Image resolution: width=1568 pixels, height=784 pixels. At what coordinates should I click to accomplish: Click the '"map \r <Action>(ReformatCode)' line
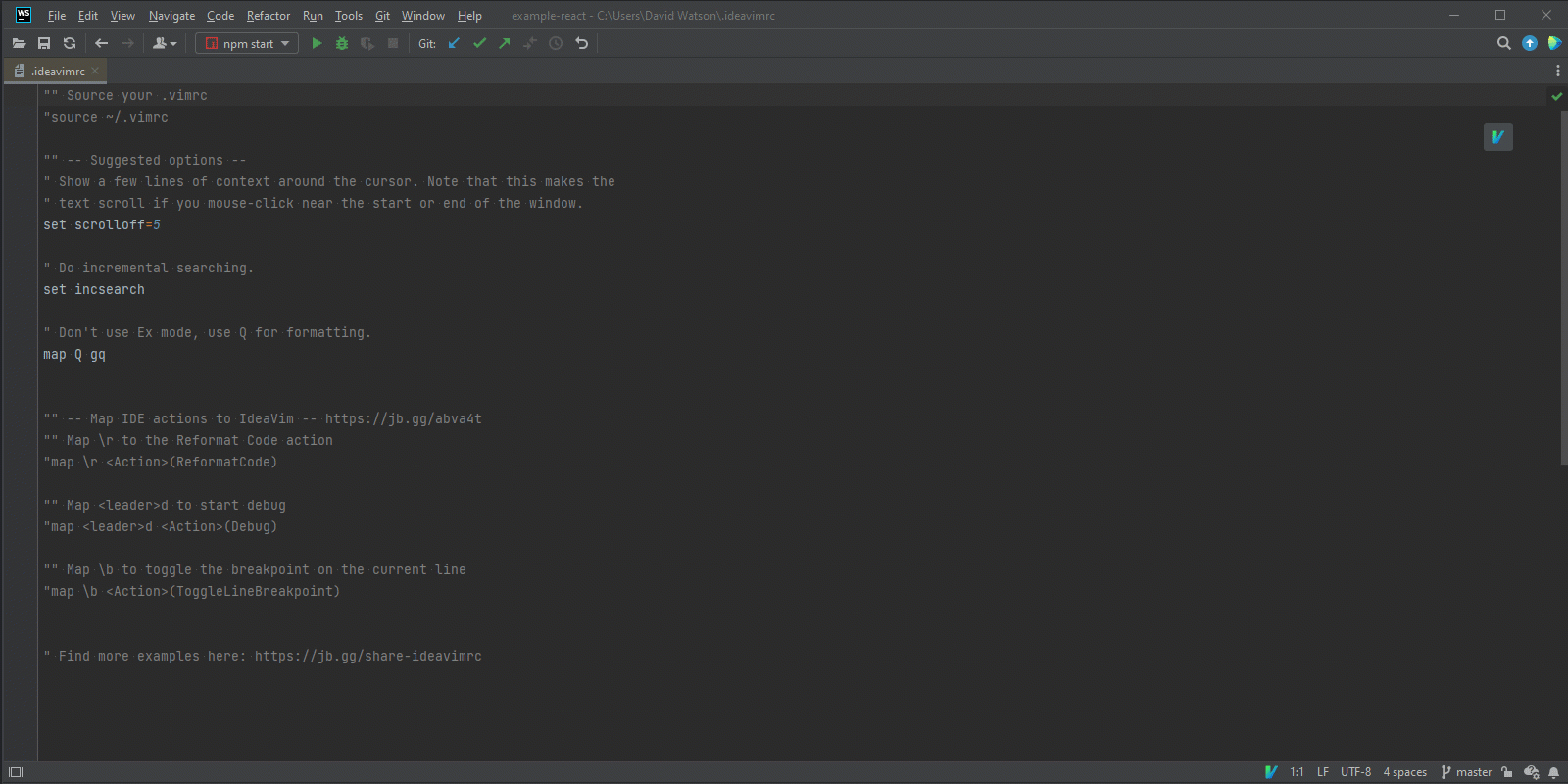[161, 462]
